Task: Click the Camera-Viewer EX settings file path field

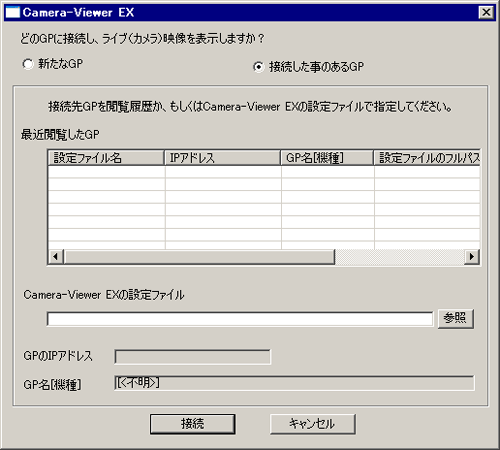Action: [240, 319]
